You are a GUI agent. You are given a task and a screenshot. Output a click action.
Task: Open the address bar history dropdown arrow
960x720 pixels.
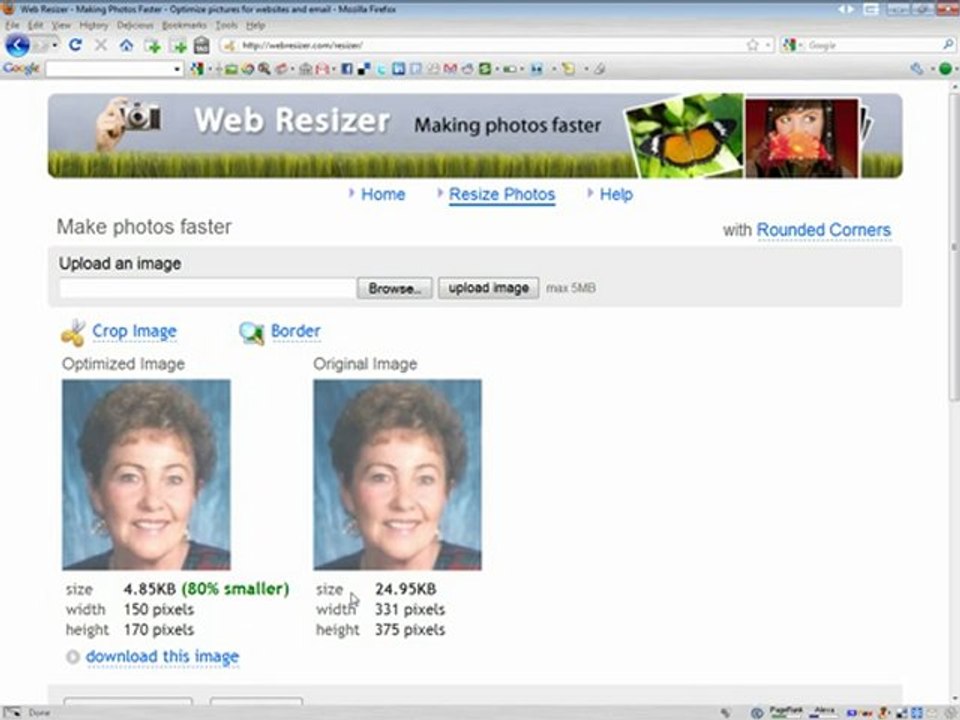[x=768, y=45]
